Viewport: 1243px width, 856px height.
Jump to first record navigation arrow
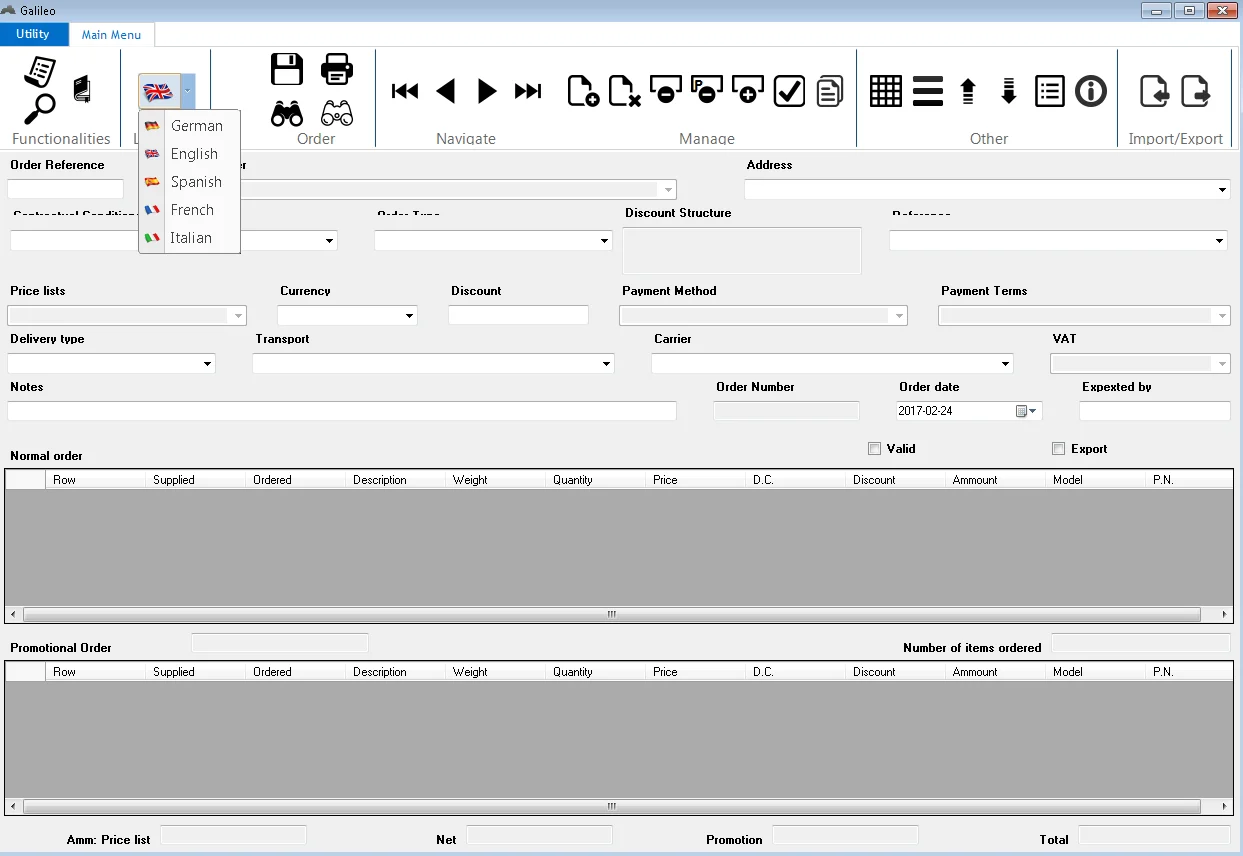[405, 92]
